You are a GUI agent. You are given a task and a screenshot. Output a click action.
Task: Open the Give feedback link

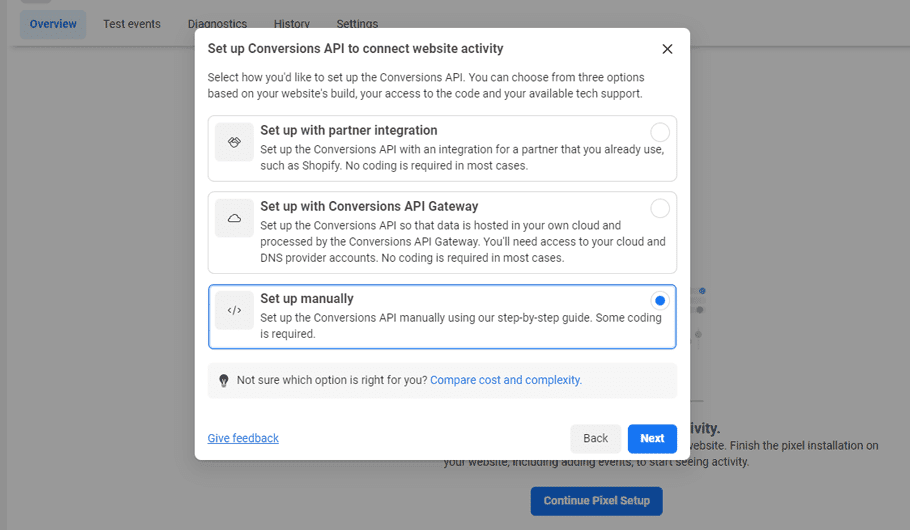[243, 438]
